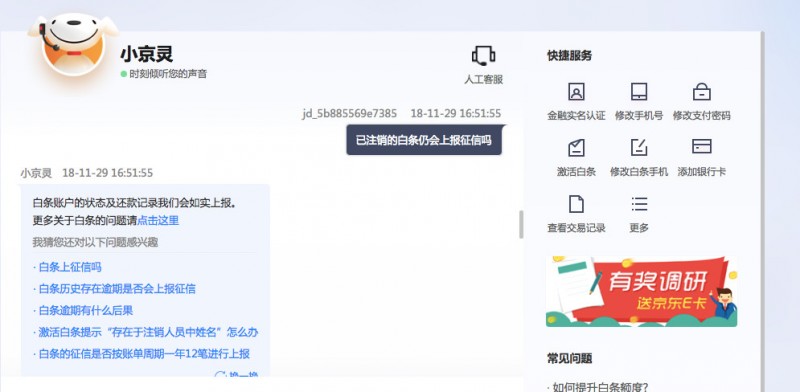Click the 小京灵 mascot avatar
This screenshot has width=800, height=392.
tap(73, 44)
